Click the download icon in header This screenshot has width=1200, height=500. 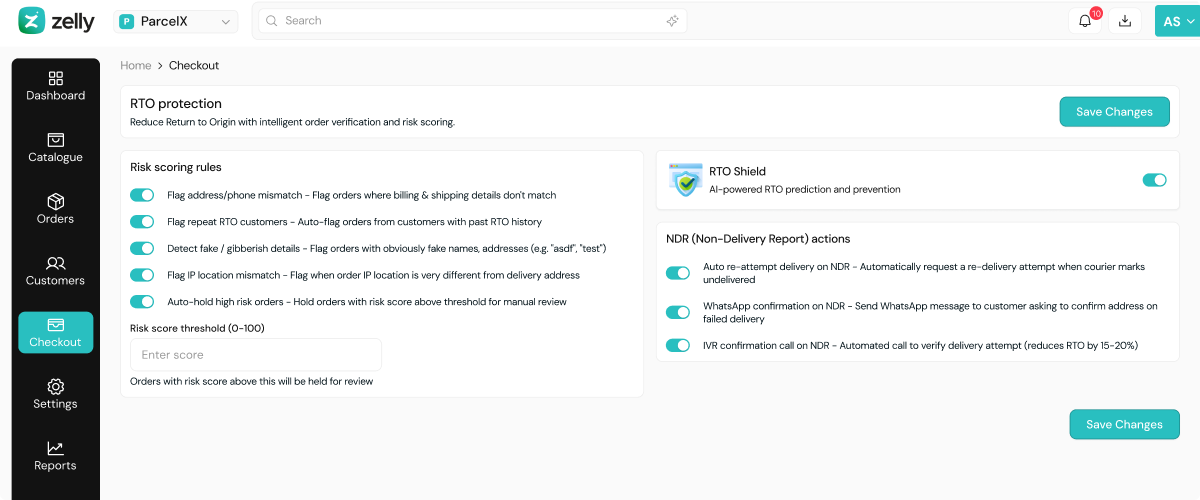coord(1125,21)
